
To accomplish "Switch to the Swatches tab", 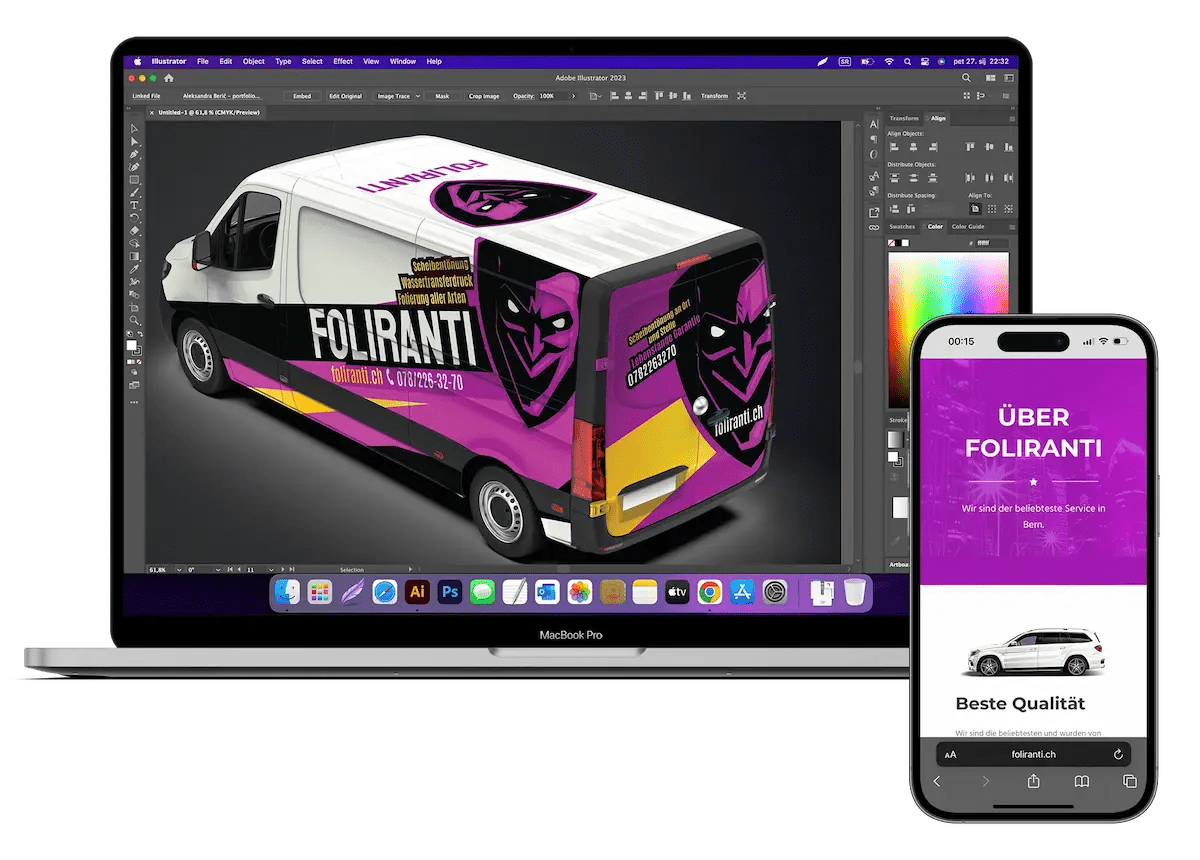I will [902, 227].
